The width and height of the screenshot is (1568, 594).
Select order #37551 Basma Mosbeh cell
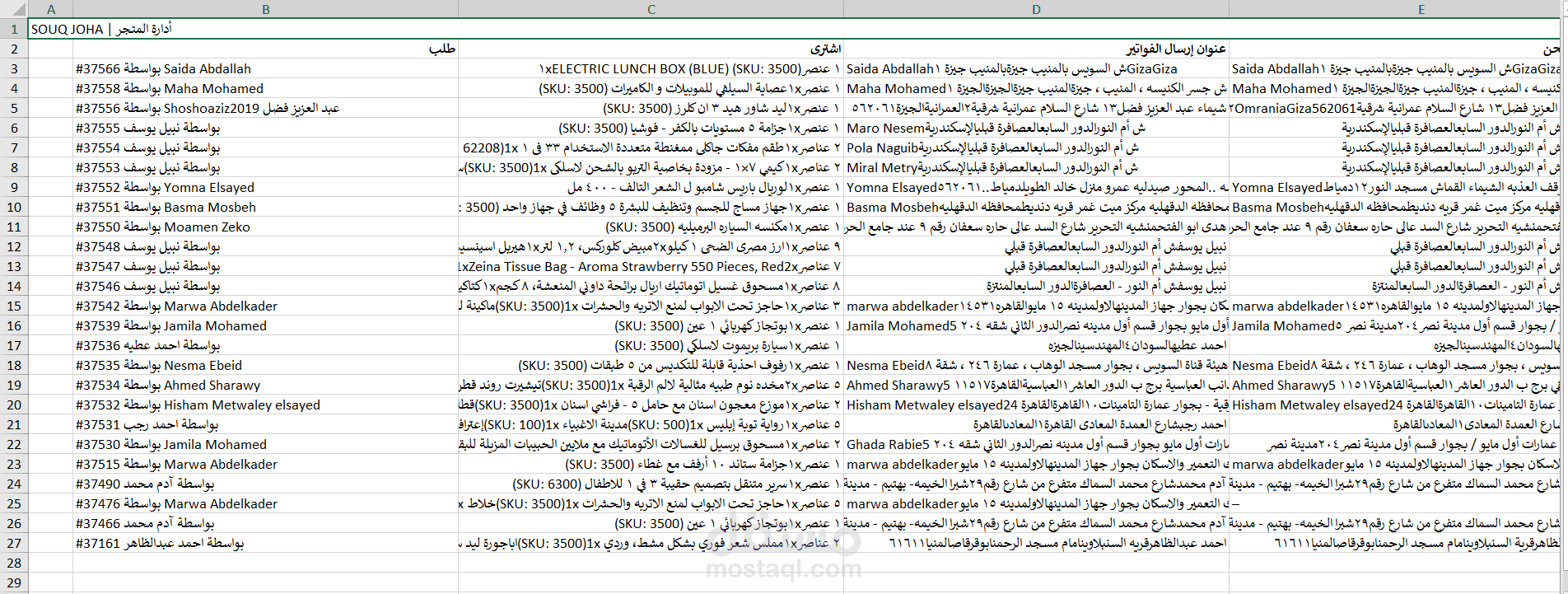(x=265, y=207)
